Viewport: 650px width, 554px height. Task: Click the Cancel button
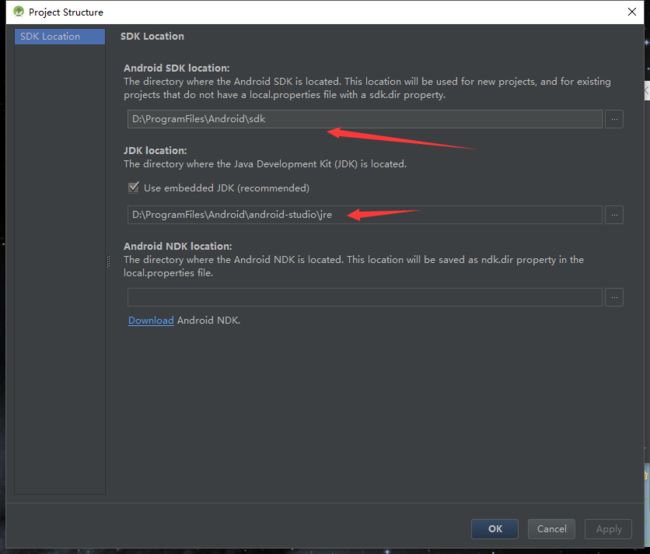point(551,529)
